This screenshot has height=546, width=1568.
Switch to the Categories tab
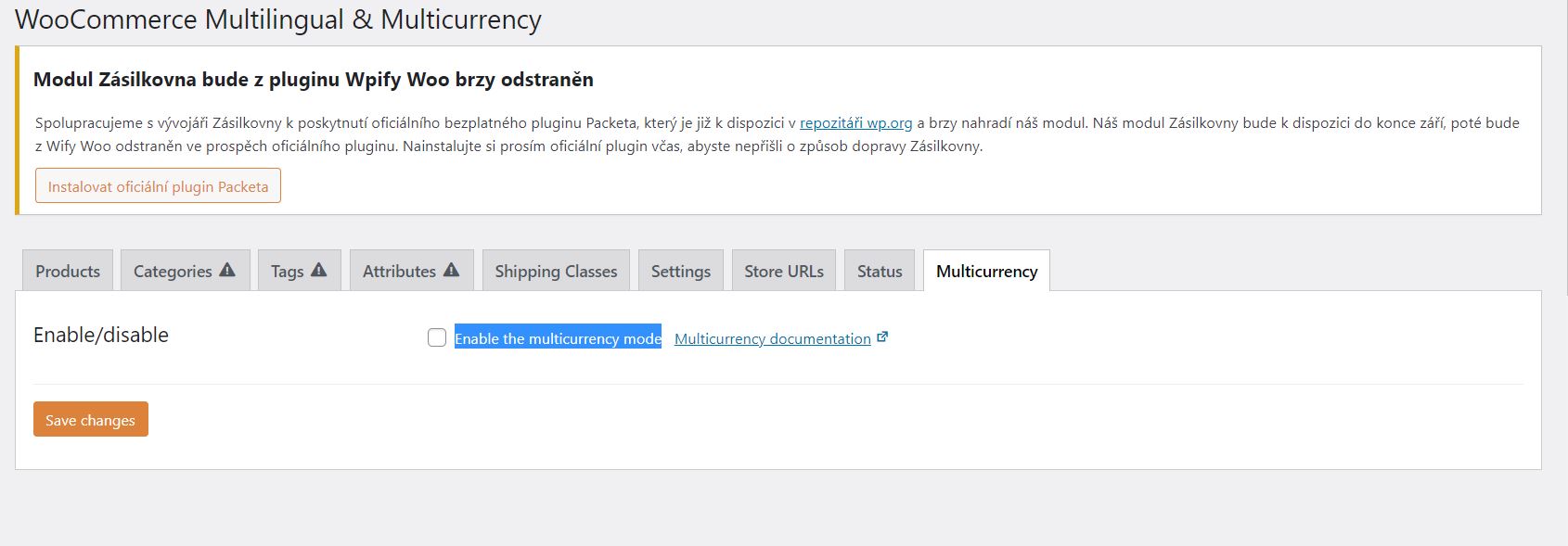coord(185,271)
